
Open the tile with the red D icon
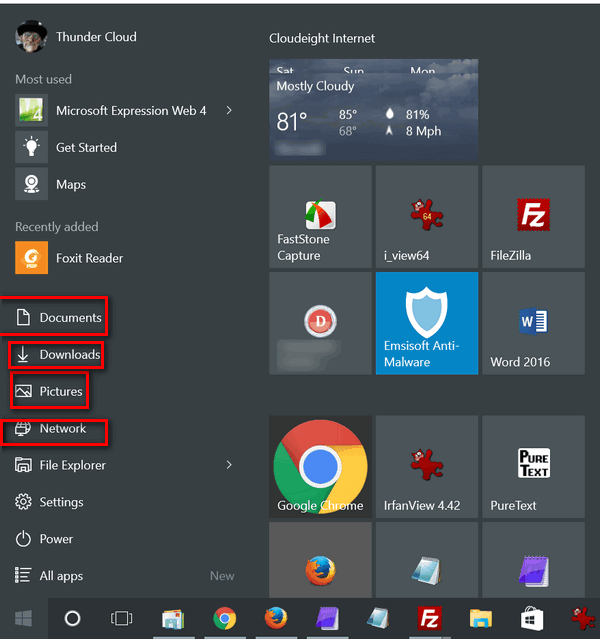click(x=320, y=323)
